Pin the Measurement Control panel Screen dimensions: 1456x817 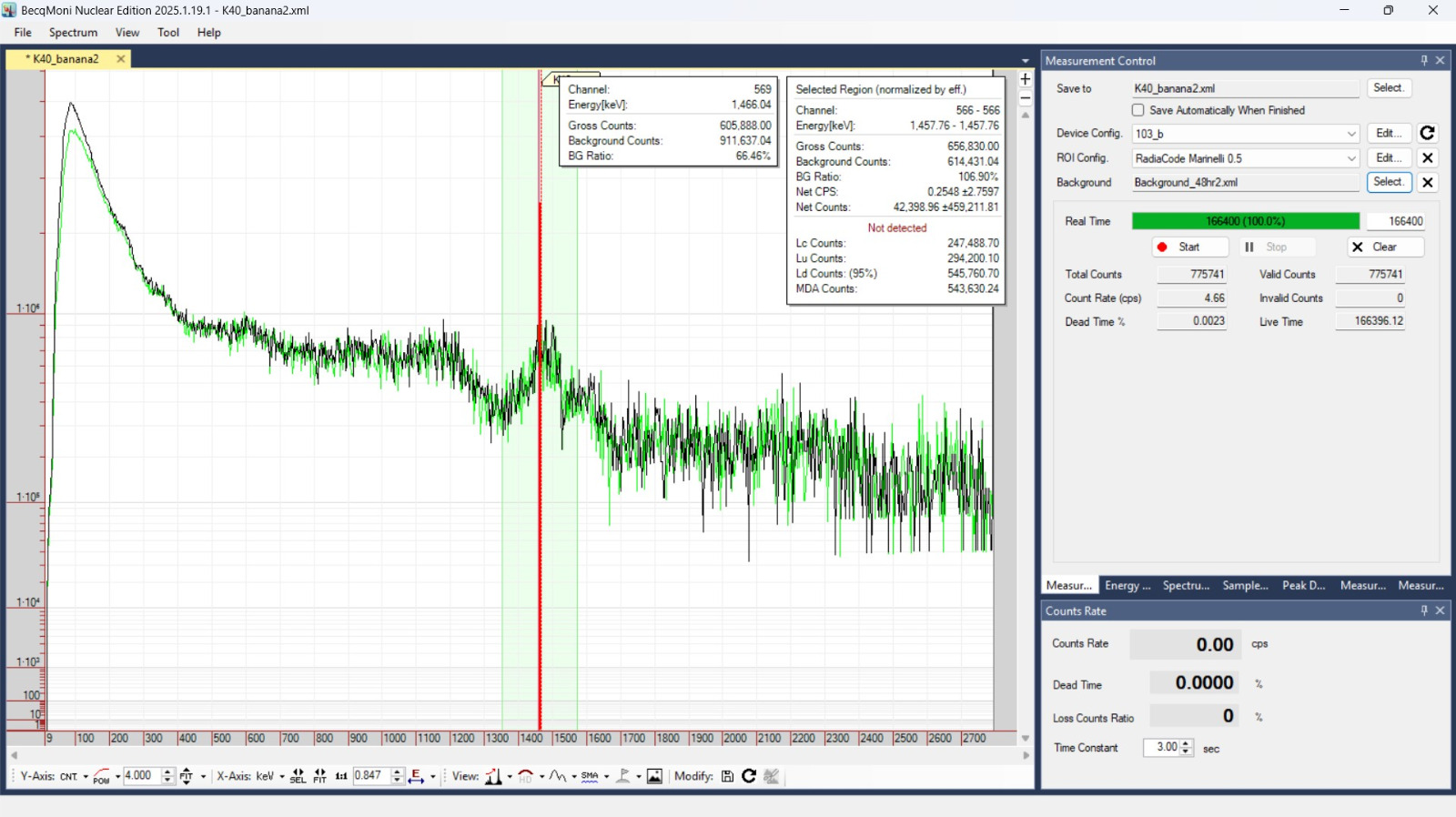tap(1424, 61)
